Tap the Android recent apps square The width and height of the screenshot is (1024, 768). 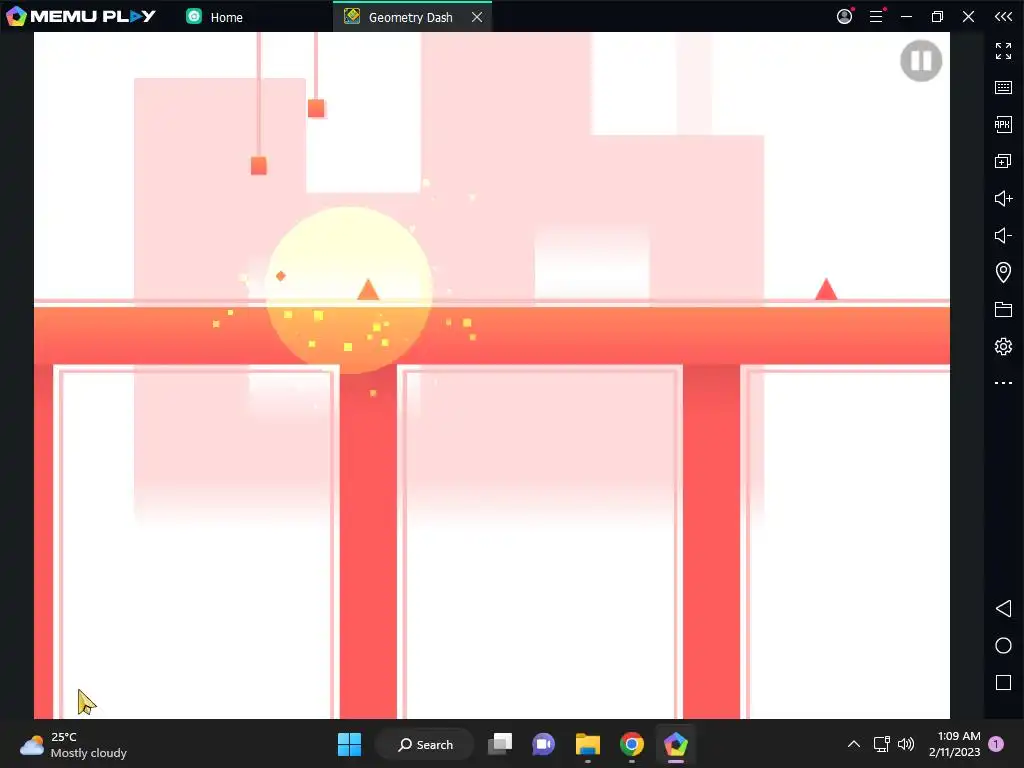(1003, 682)
